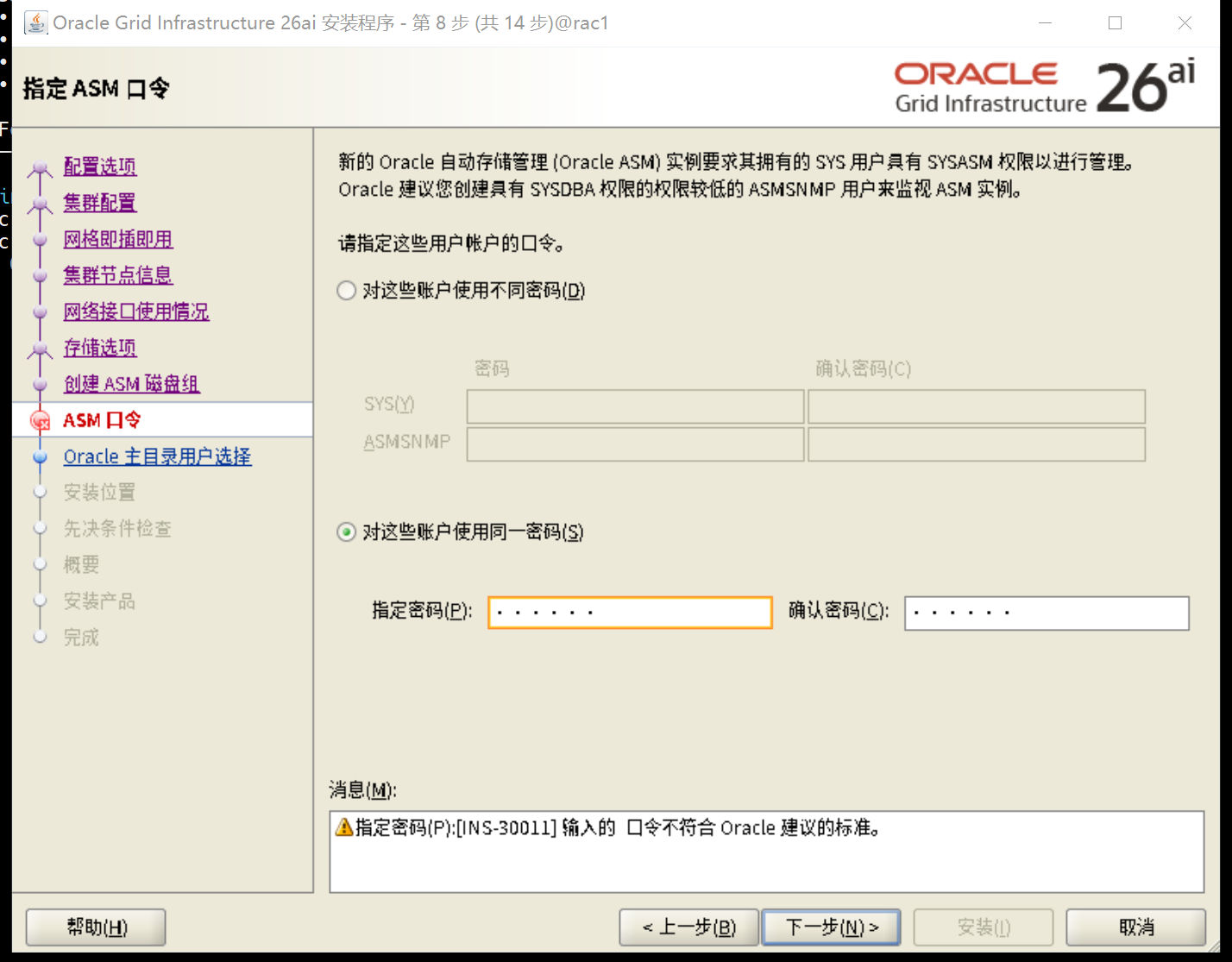Click the 取消 cancel button
The image size is (1232, 962).
coord(1136,927)
